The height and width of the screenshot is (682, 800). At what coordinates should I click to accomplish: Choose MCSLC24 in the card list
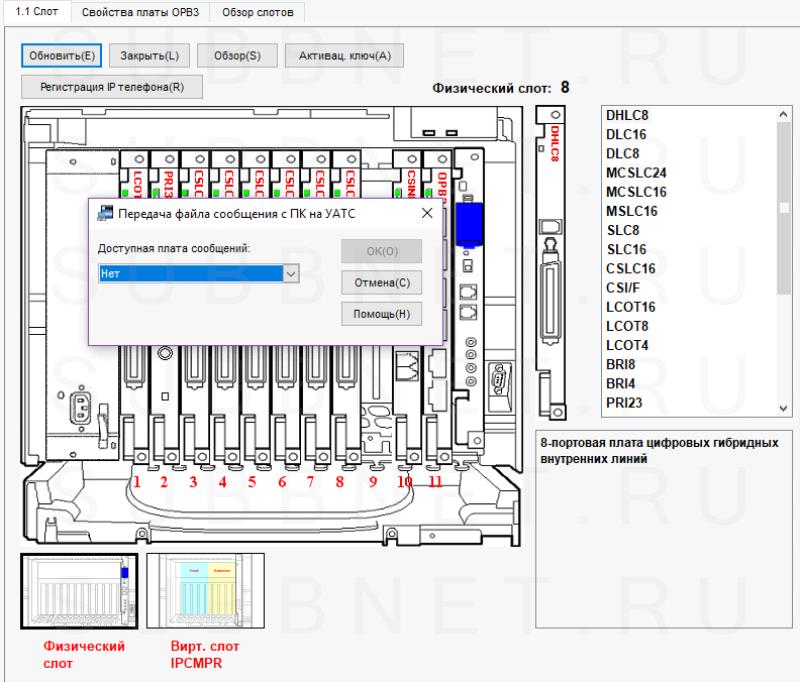tap(636, 173)
